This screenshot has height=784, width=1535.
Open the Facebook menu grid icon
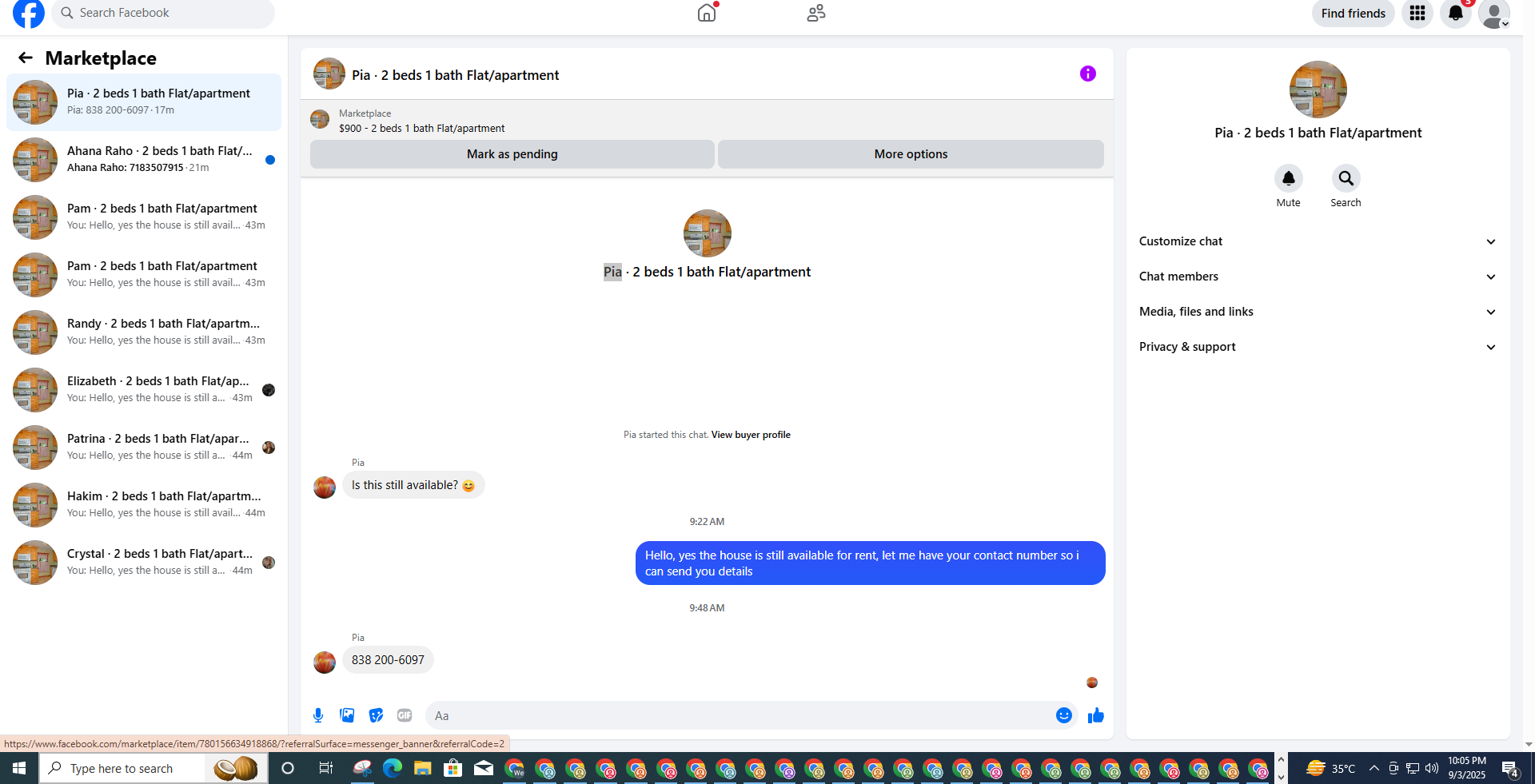[x=1417, y=13]
